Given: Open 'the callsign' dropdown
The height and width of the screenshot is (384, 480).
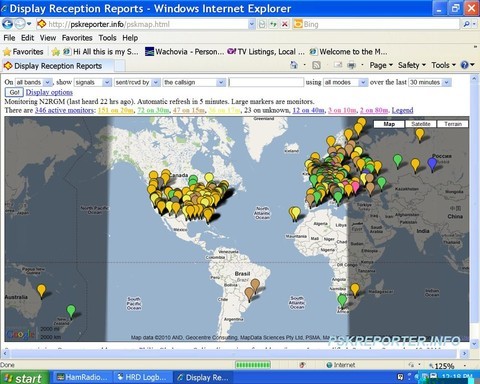Looking at the screenshot, I should (194, 82).
